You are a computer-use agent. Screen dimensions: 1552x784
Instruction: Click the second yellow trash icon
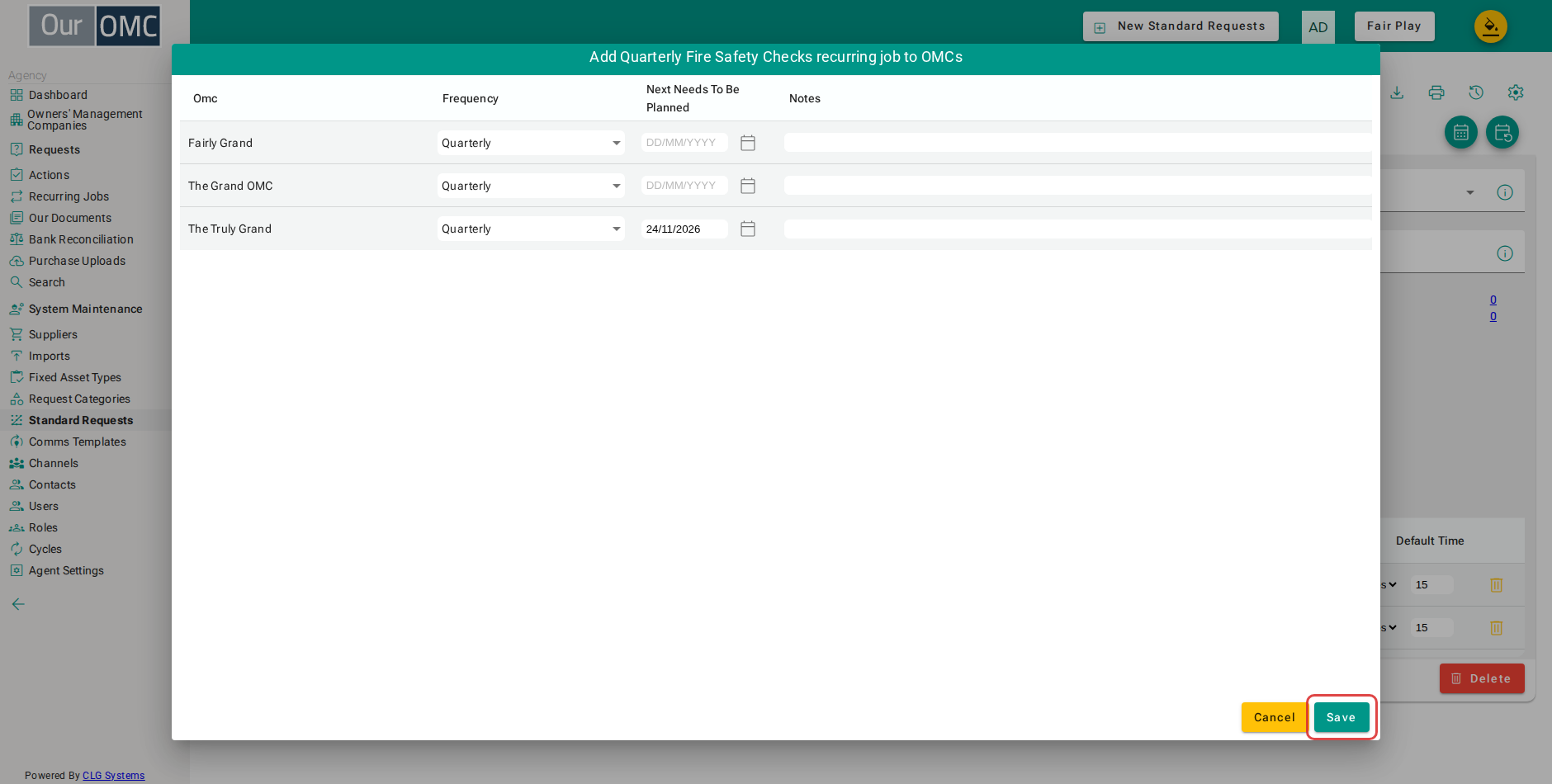click(x=1496, y=628)
